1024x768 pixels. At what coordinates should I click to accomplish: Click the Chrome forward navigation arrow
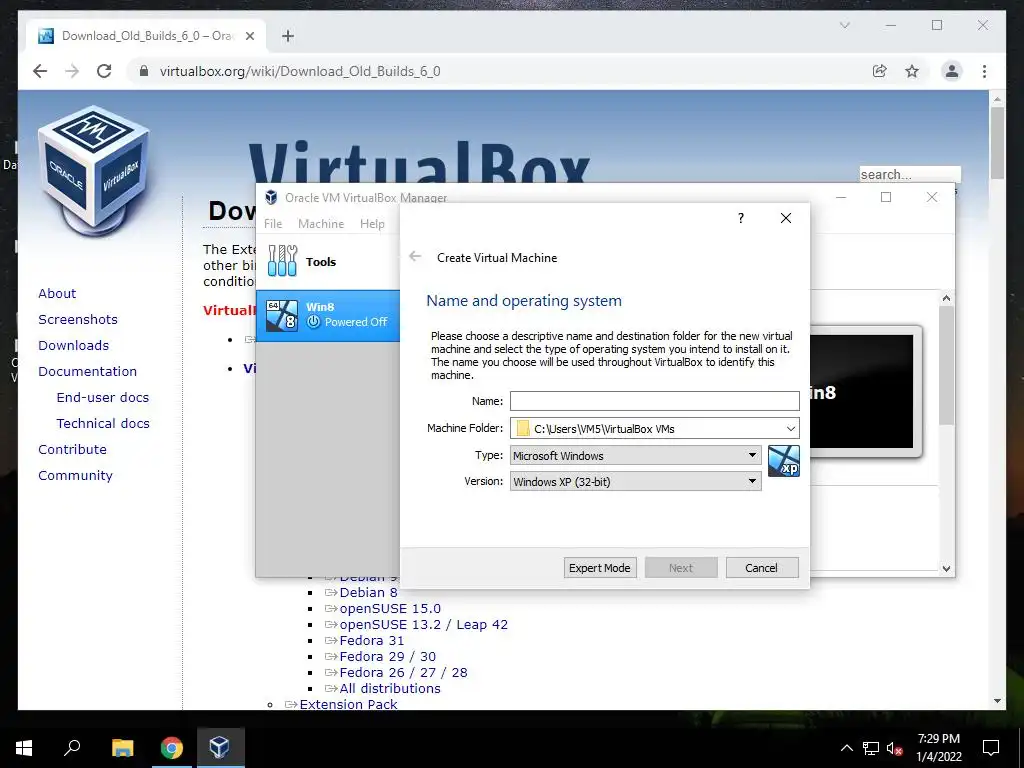click(72, 71)
